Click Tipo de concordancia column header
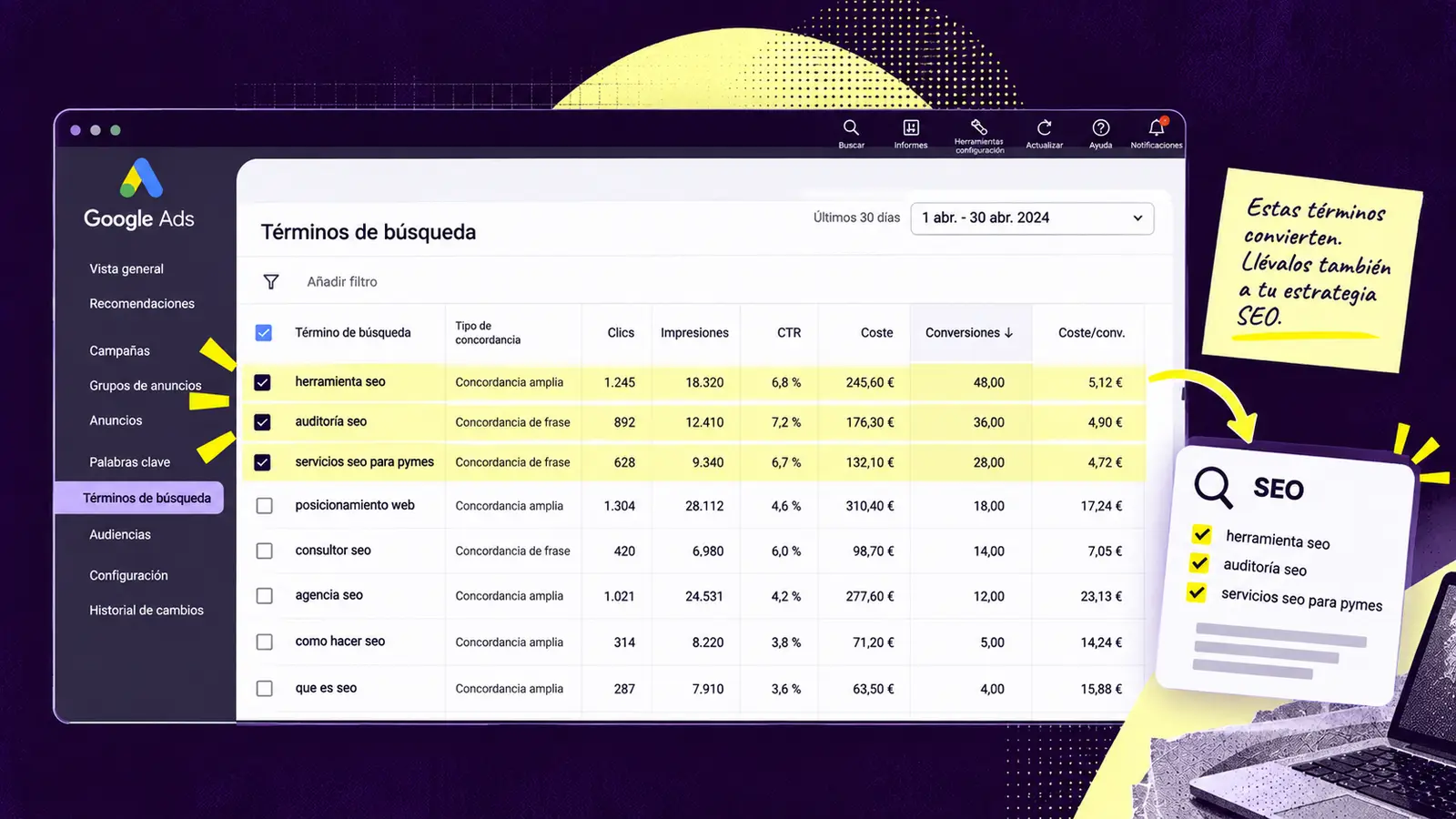 (x=488, y=333)
